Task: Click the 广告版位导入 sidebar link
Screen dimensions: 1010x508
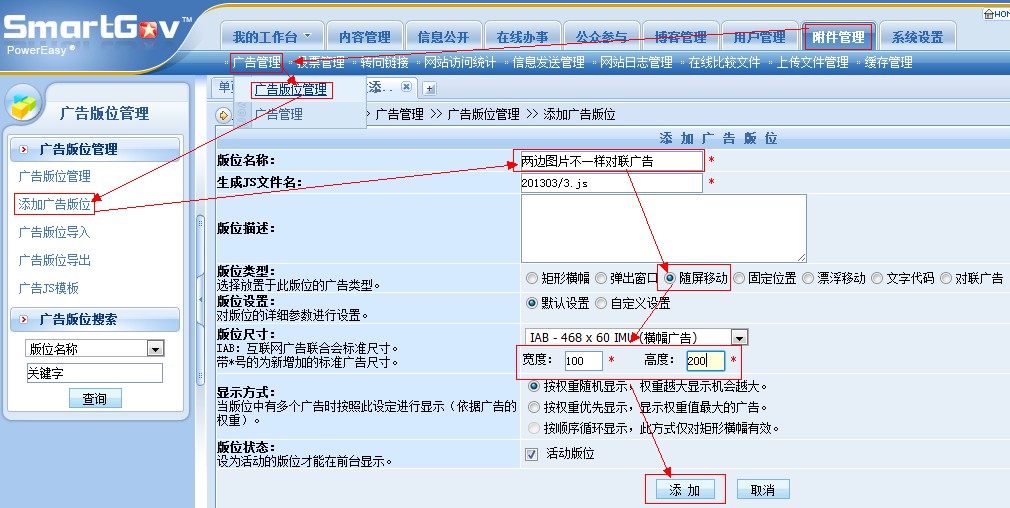Action: click(x=54, y=232)
